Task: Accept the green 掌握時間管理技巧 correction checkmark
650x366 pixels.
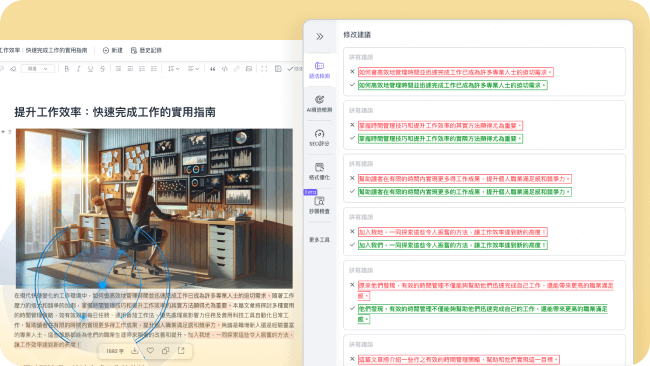Action: pyautogui.click(x=352, y=138)
